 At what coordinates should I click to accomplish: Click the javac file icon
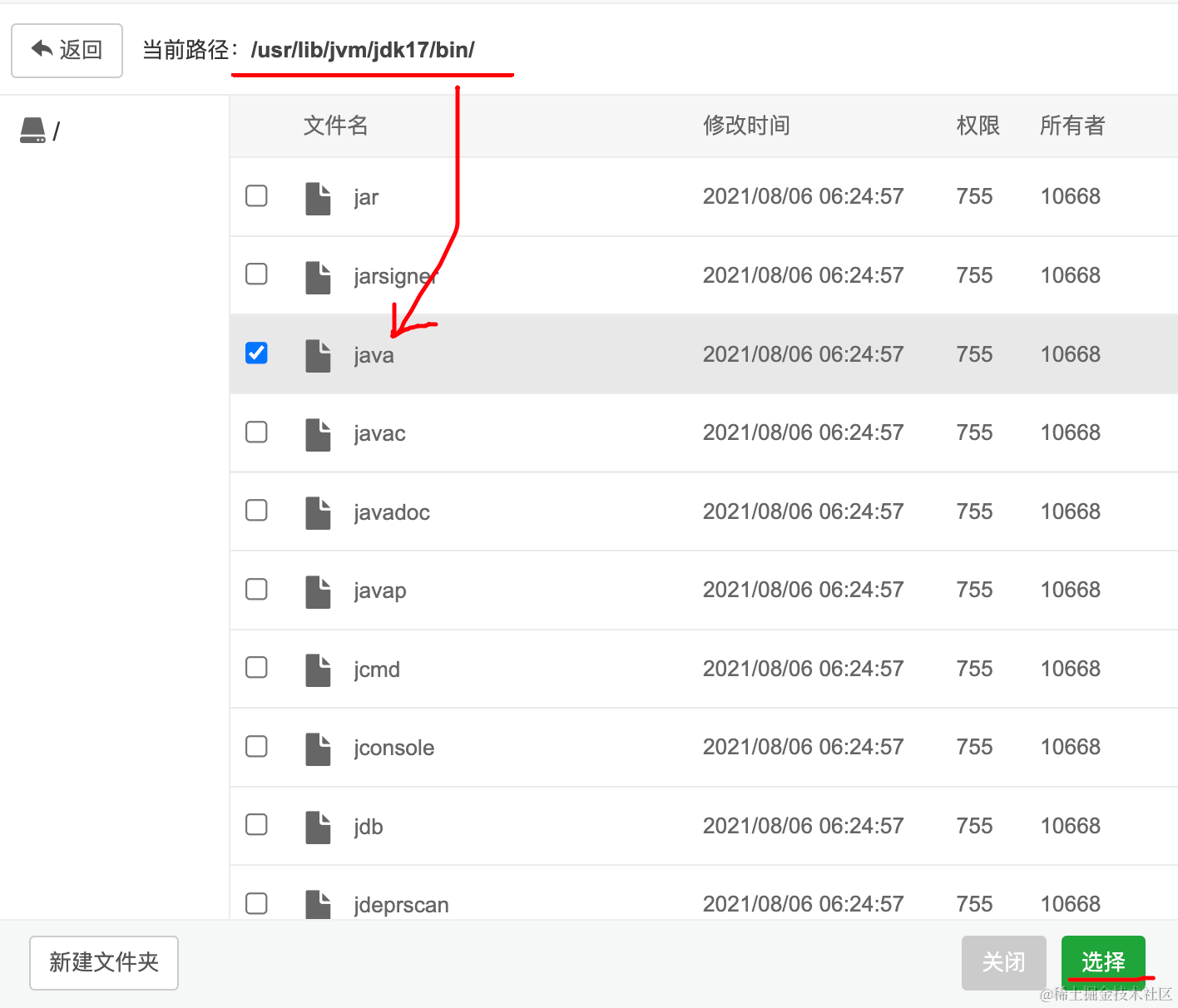(x=317, y=432)
